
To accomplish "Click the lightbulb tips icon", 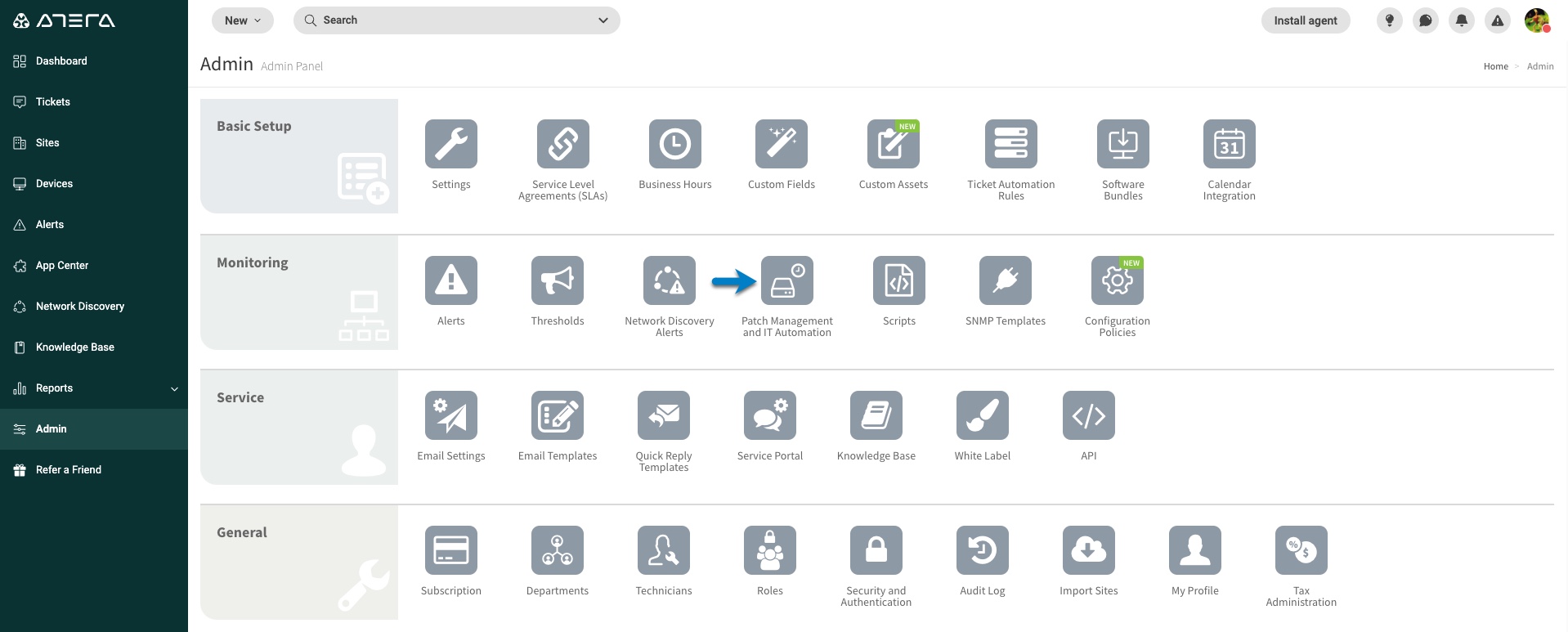I will (1390, 20).
